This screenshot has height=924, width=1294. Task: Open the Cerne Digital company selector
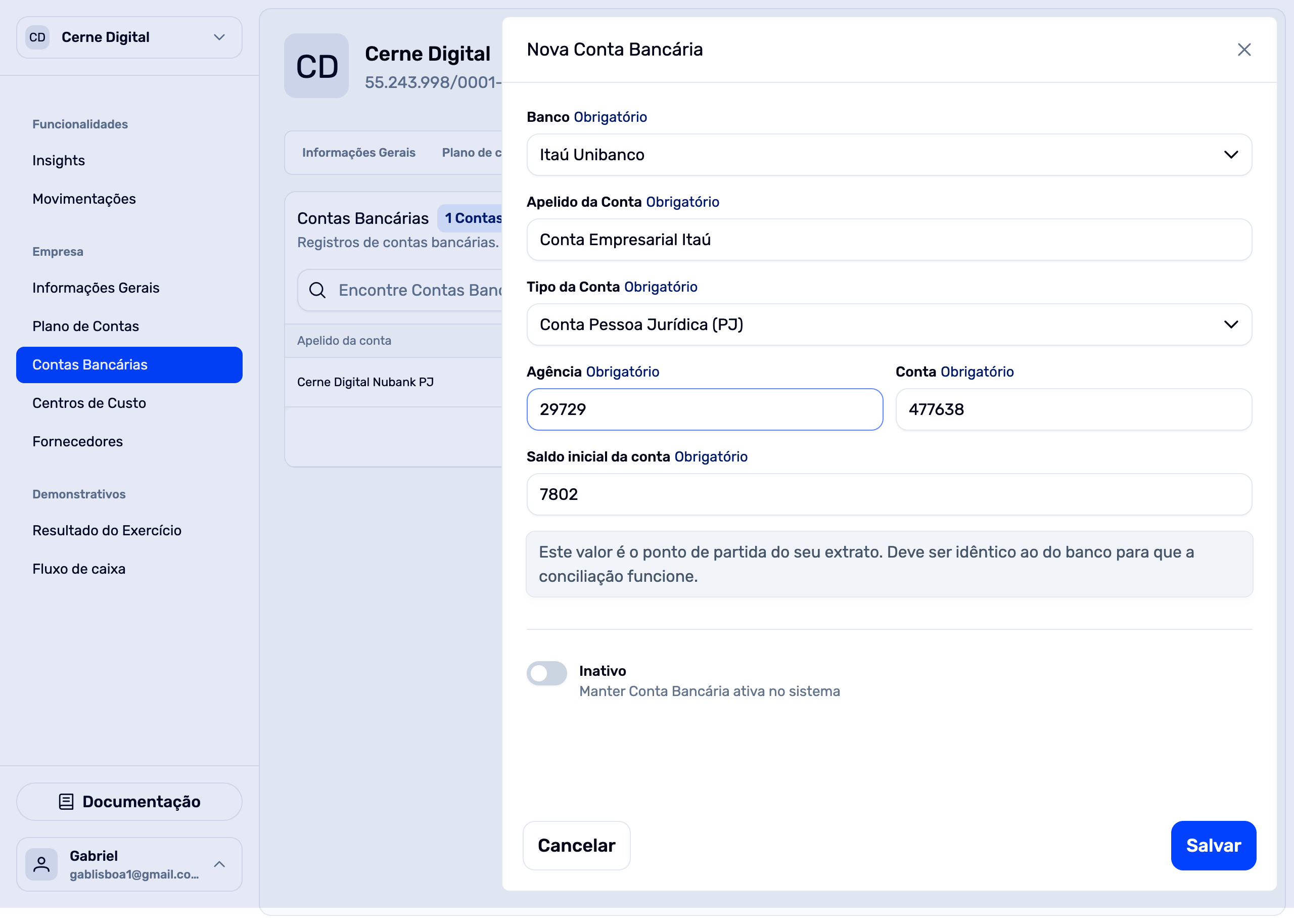coord(129,37)
